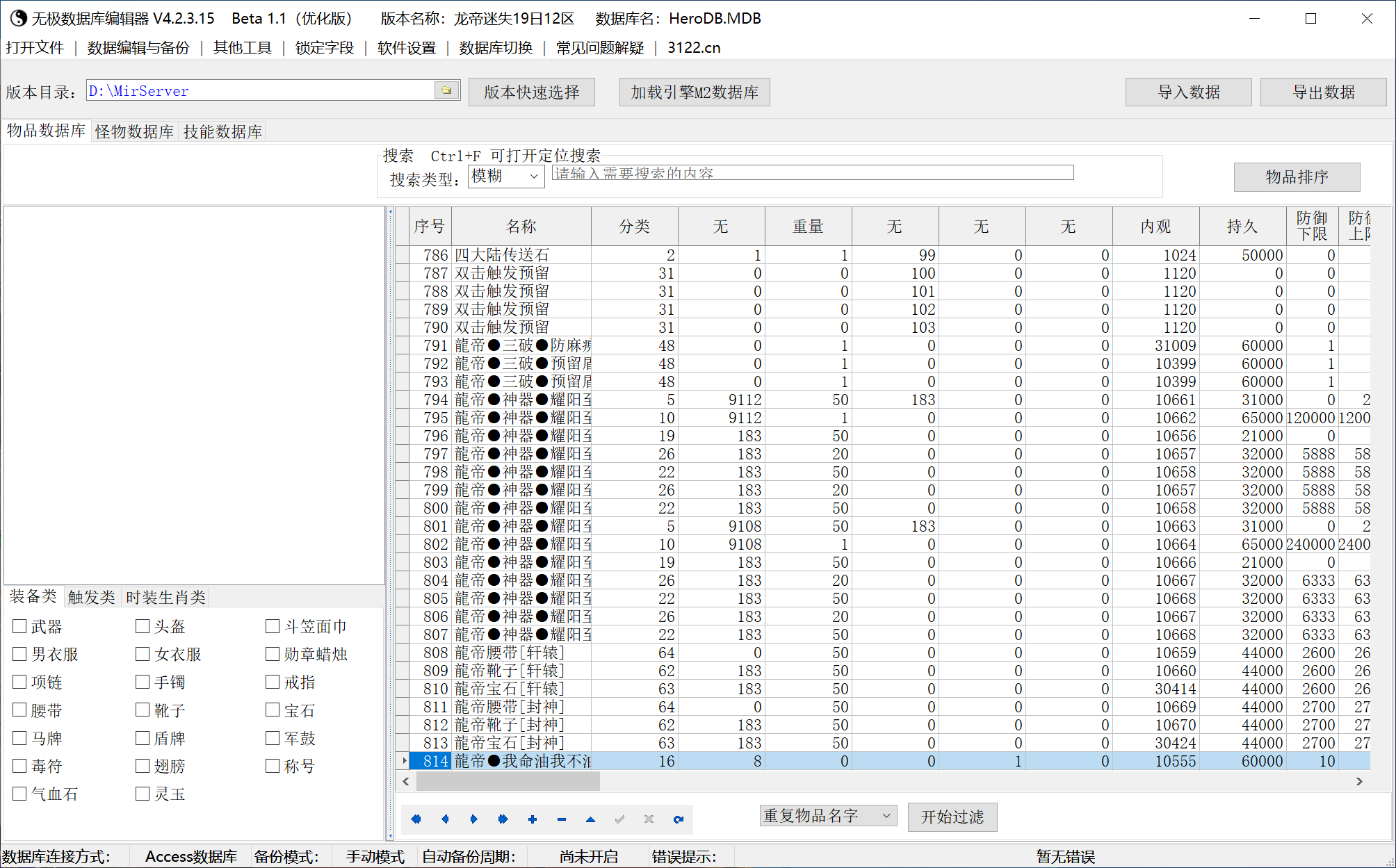Open the 搜索类型 模糊 dropdown
The height and width of the screenshot is (868, 1396).
506,177
